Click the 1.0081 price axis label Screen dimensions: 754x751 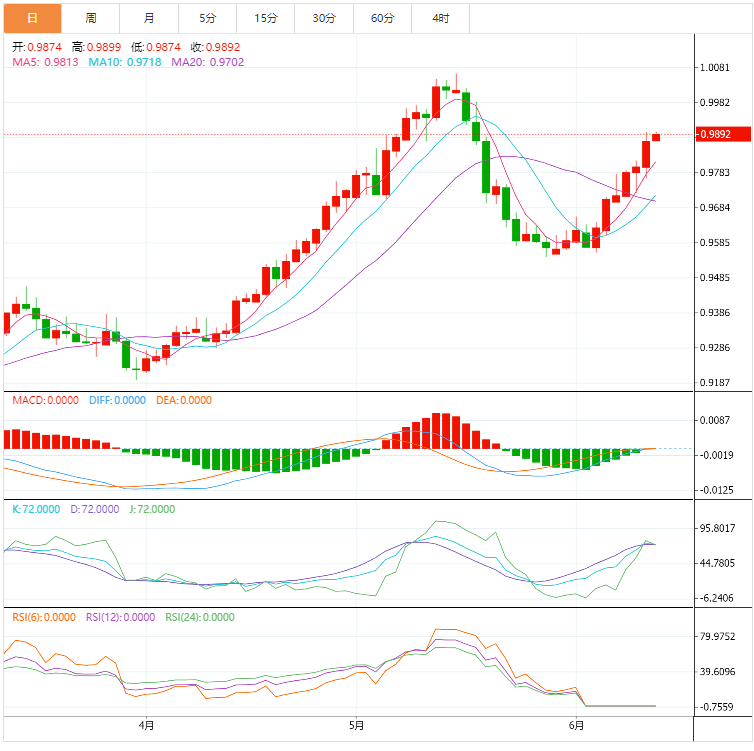pos(715,67)
